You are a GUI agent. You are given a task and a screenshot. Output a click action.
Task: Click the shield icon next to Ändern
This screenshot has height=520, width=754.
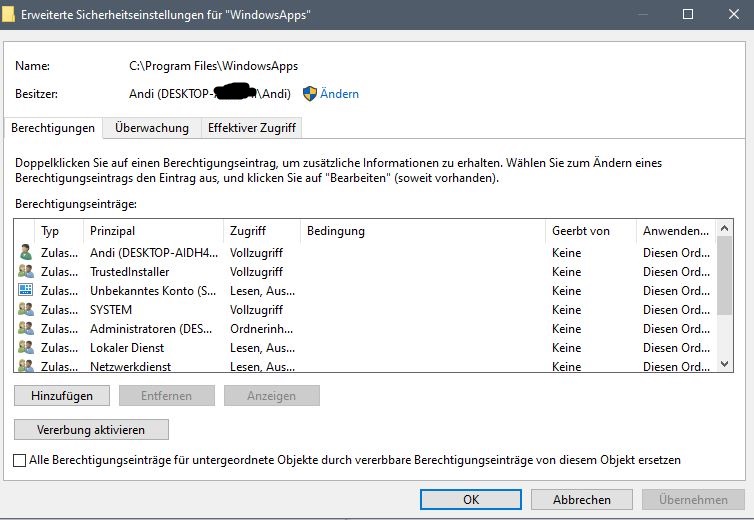point(310,93)
